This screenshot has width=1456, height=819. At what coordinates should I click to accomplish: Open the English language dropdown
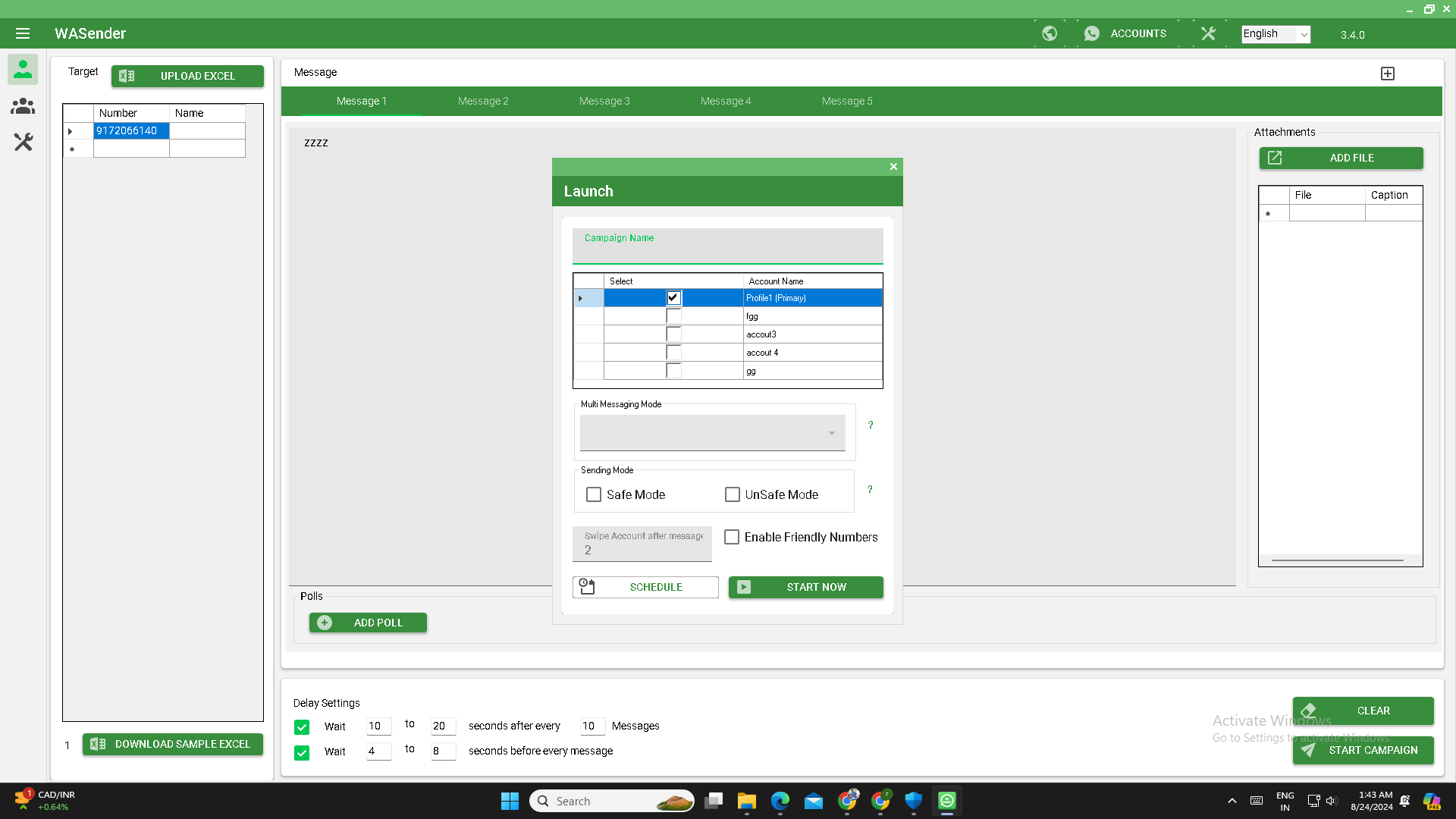pyautogui.click(x=1276, y=34)
